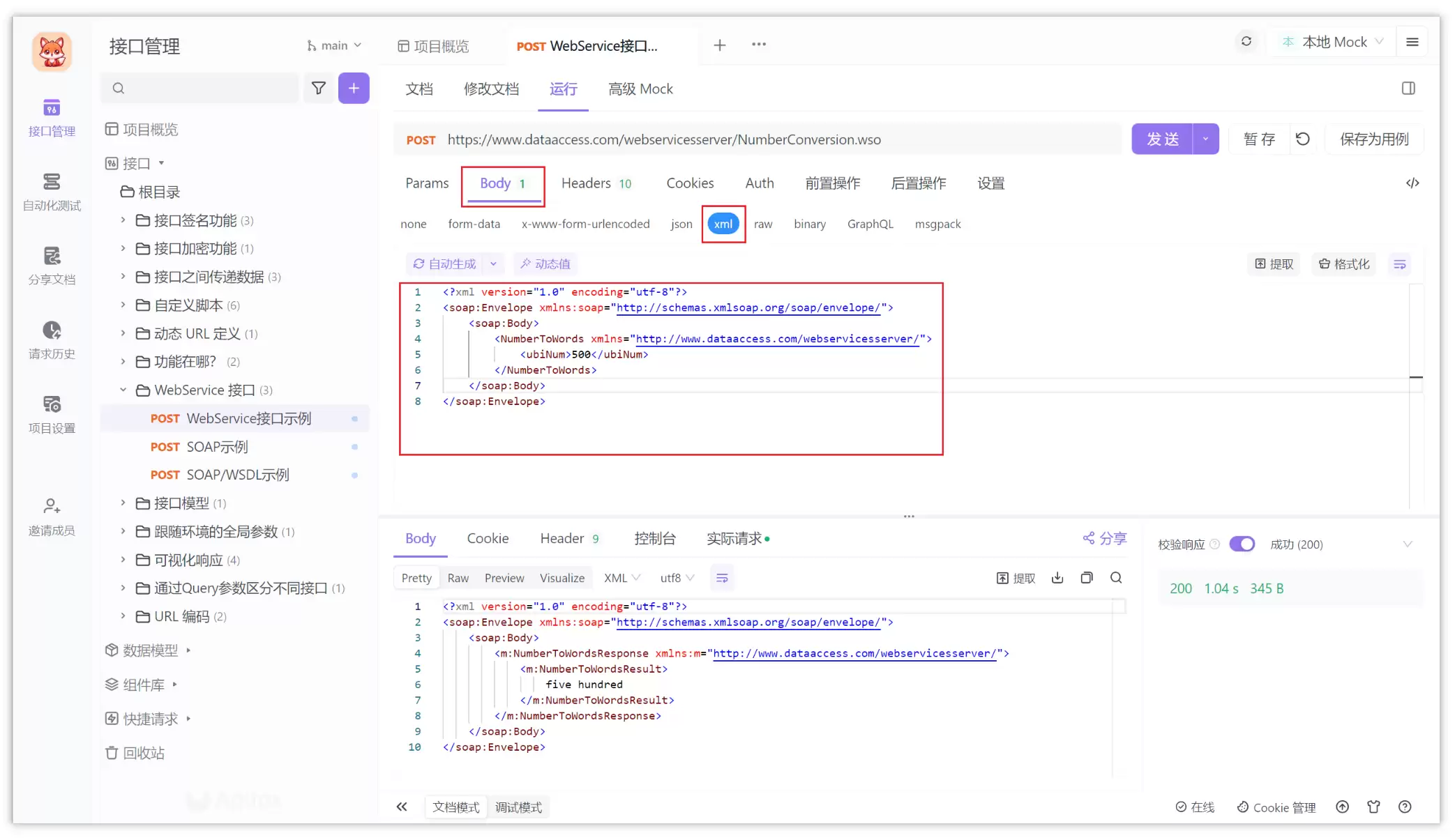Click the upload arrow icon in footer
This screenshot has height=840, width=1455.
click(1342, 807)
